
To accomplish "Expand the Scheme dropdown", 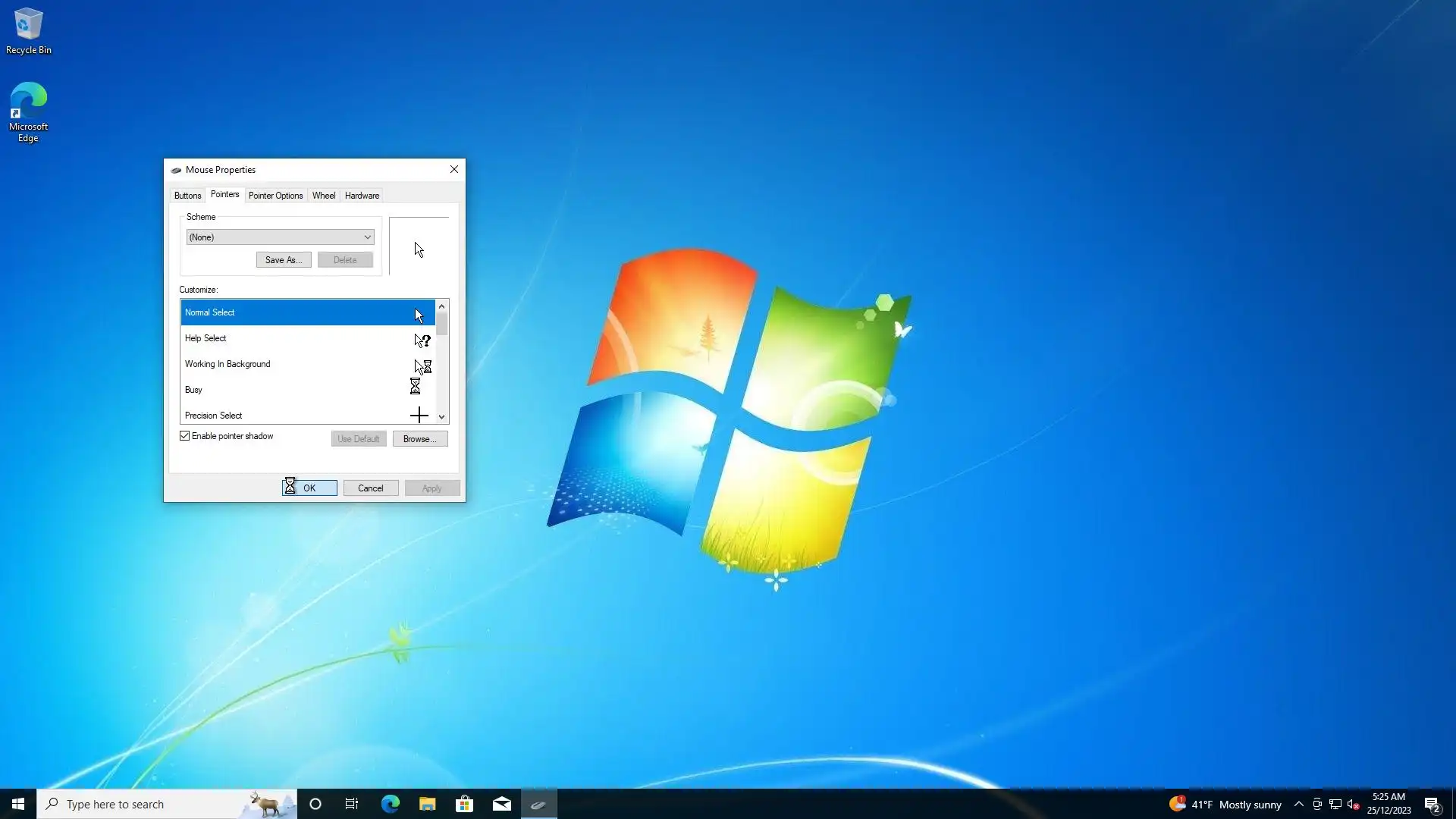I will [280, 237].
